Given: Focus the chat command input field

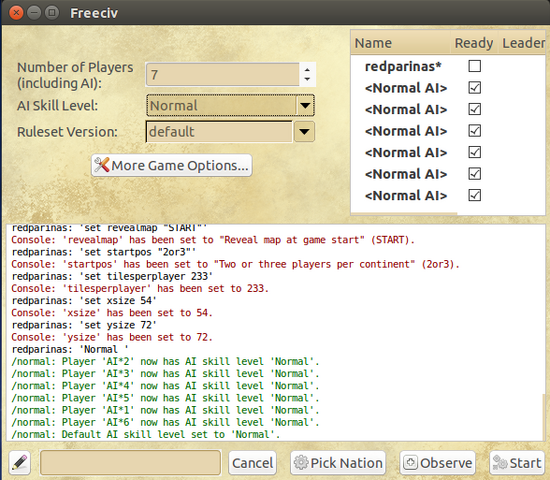Looking at the screenshot, I should [130, 463].
